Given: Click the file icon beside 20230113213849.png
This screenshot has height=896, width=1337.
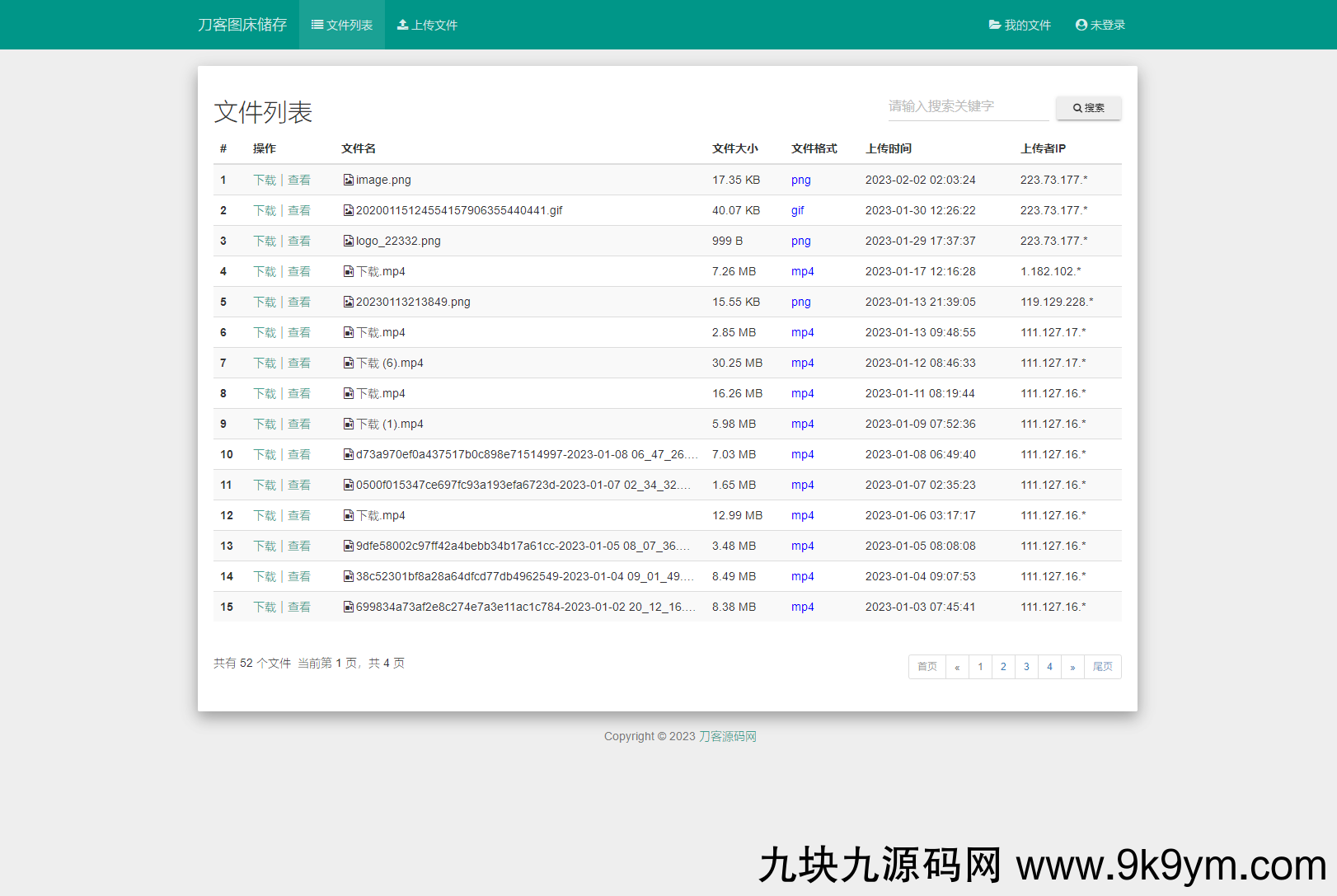Looking at the screenshot, I should [x=349, y=302].
